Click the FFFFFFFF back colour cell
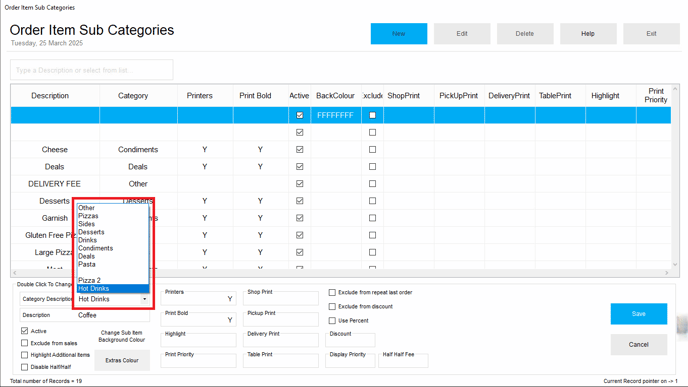Viewport: 688px width, 387px height. [335, 115]
